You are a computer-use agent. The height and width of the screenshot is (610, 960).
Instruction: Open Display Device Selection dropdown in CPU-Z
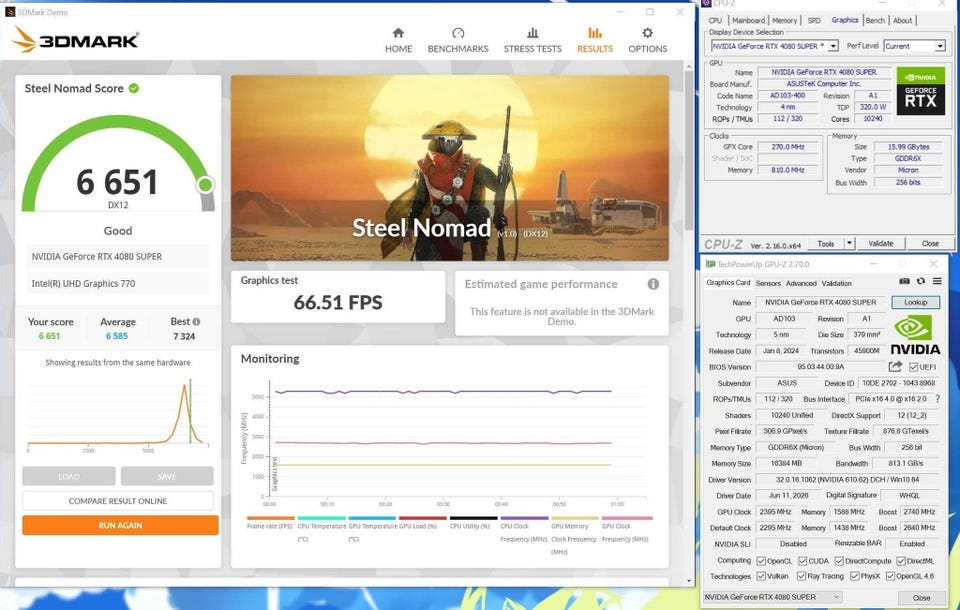click(x=774, y=46)
